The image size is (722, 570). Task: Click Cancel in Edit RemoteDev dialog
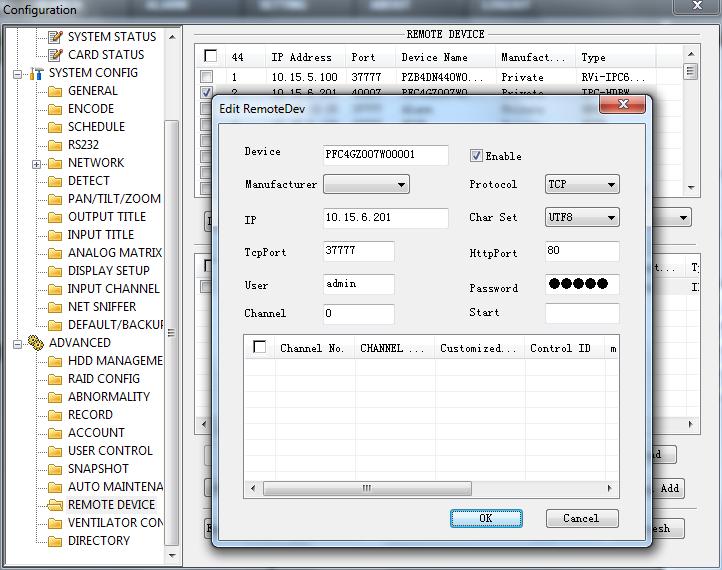582,518
